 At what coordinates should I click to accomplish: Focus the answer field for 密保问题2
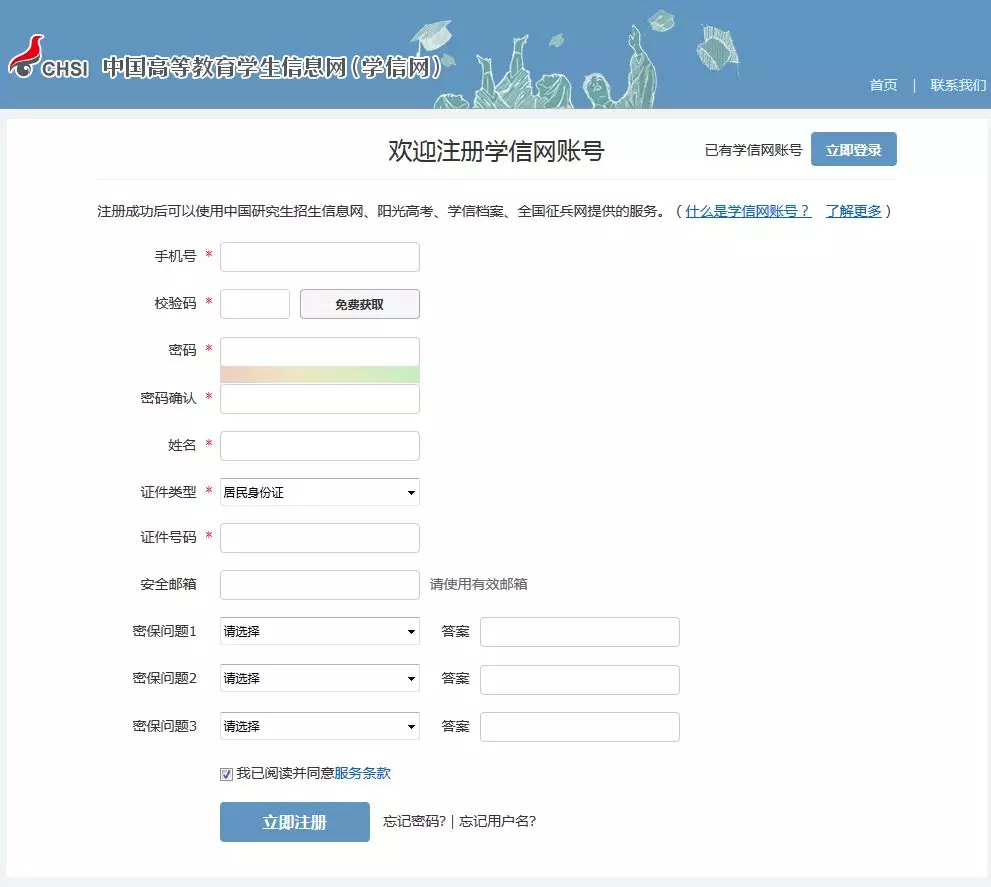580,680
